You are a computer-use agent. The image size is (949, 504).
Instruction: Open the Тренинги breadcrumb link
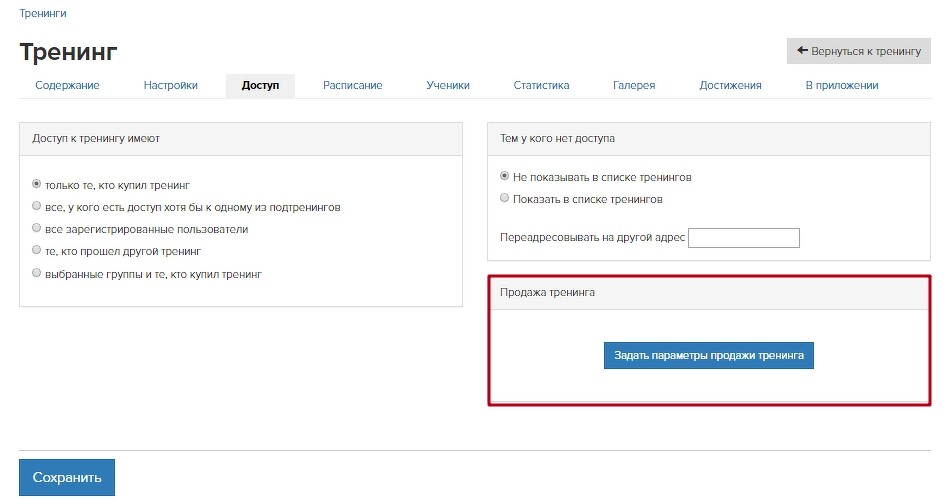click(x=43, y=13)
